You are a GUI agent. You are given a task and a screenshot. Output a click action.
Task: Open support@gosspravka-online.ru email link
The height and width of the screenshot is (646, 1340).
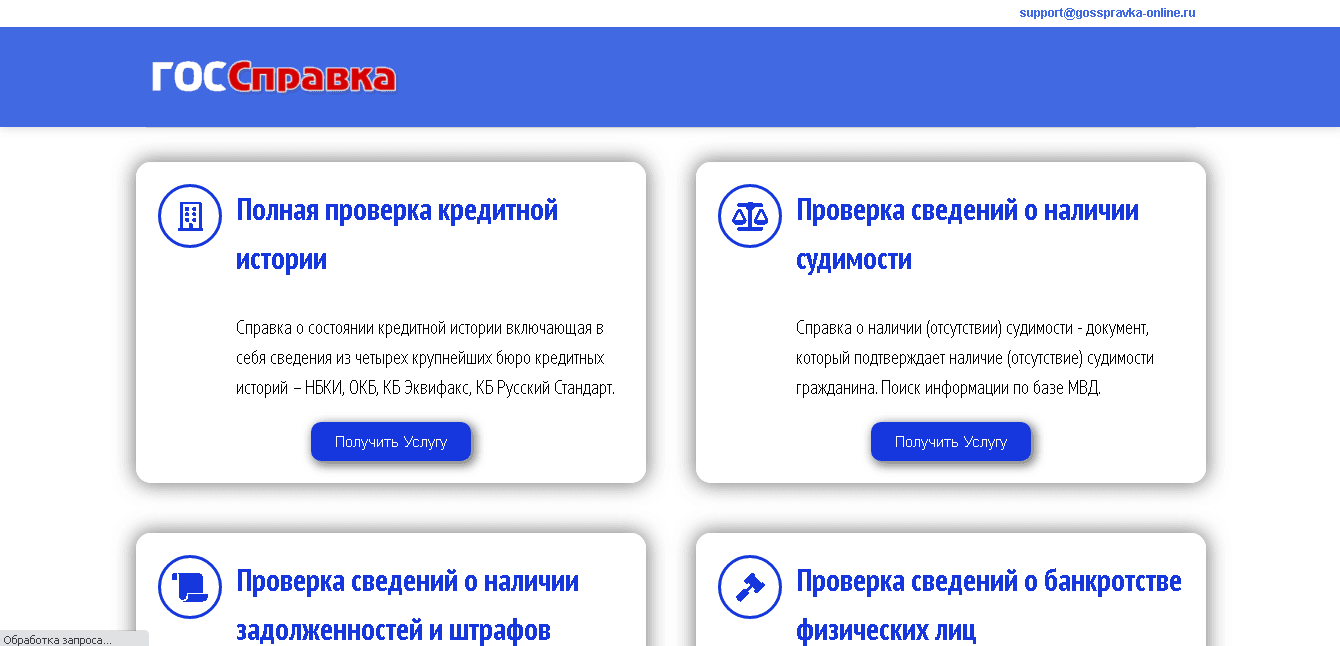pyautogui.click(x=1107, y=12)
